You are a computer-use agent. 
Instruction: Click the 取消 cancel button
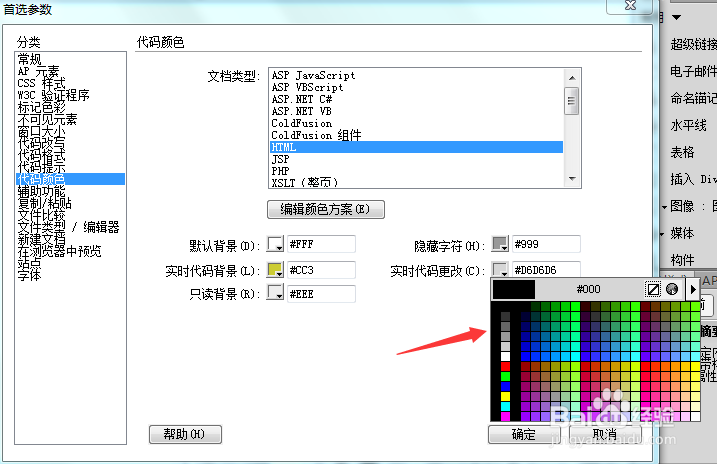pos(605,434)
